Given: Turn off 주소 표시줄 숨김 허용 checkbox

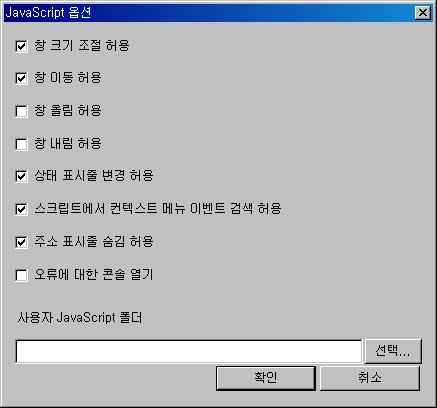Looking at the screenshot, I should (x=21, y=242).
